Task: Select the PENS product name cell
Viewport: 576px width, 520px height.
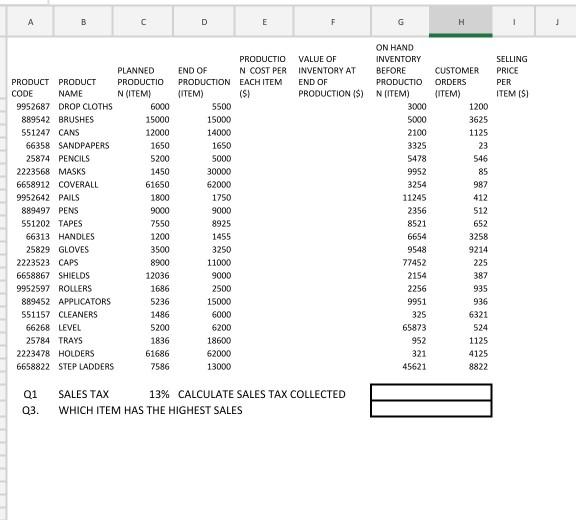Action: pyautogui.click(x=68, y=211)
